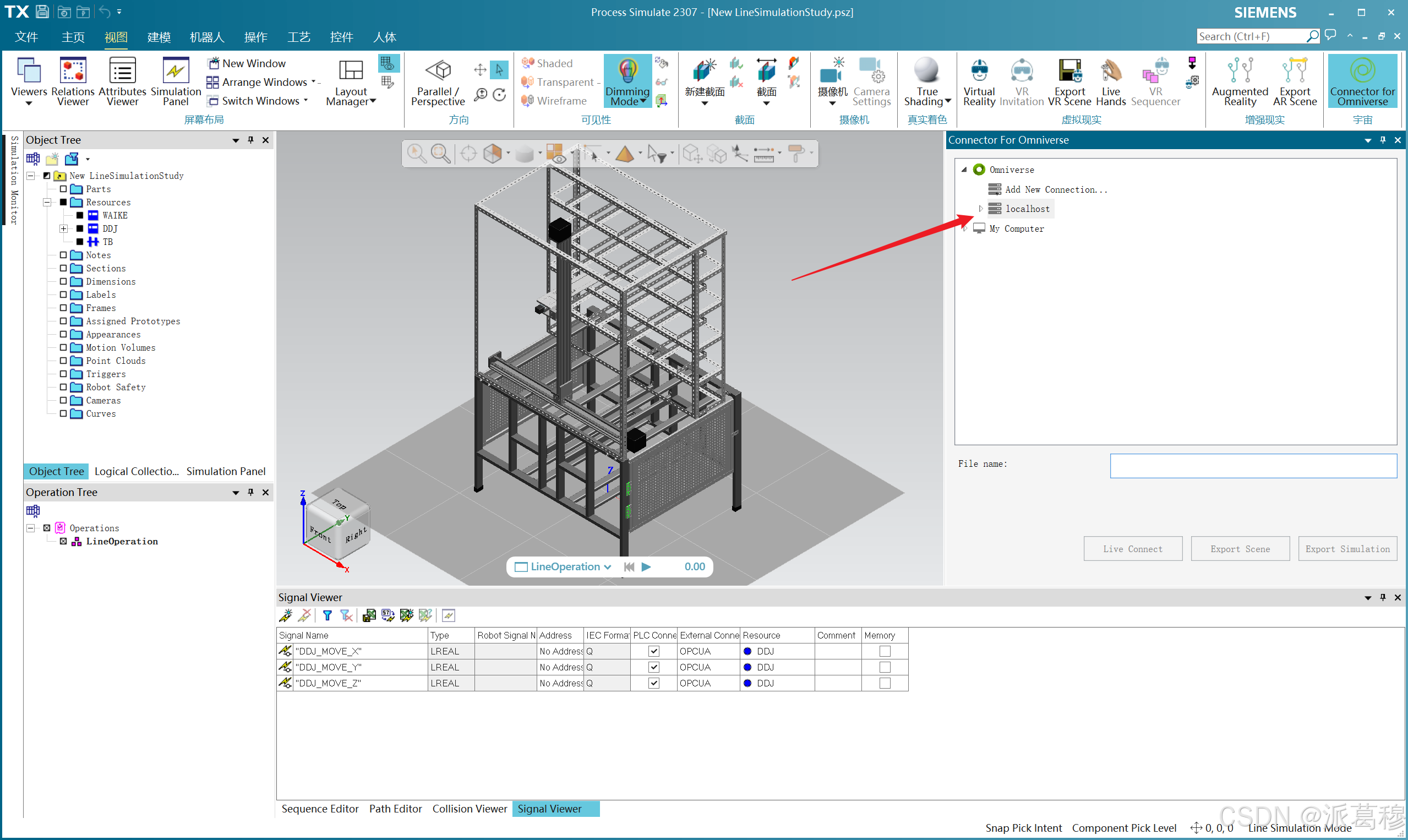This screenshot has height=840, width=1408.
Task: Click the File name input field
Action: coord(1252,465)
